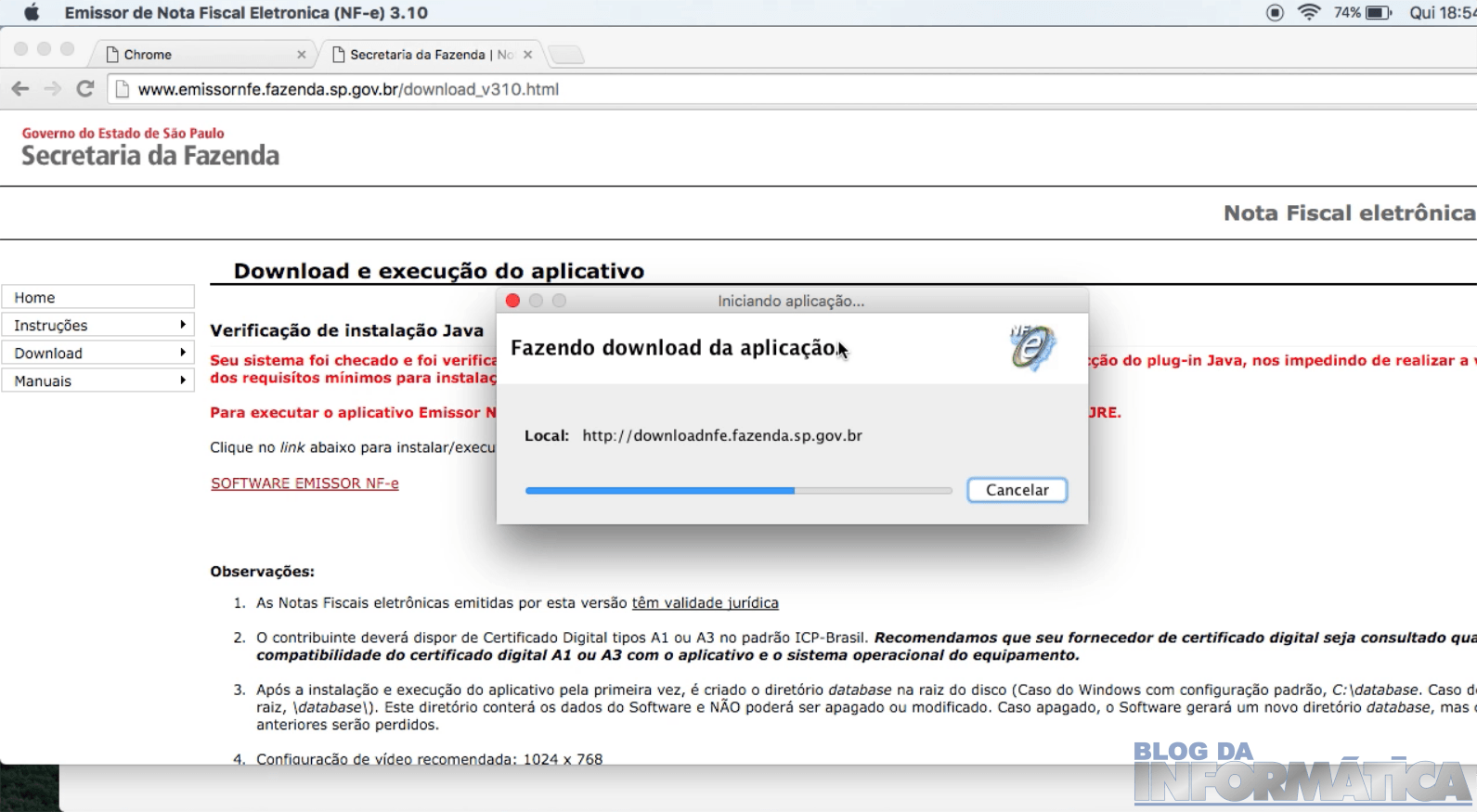
Task: Reload the current page
Action: 85,89
